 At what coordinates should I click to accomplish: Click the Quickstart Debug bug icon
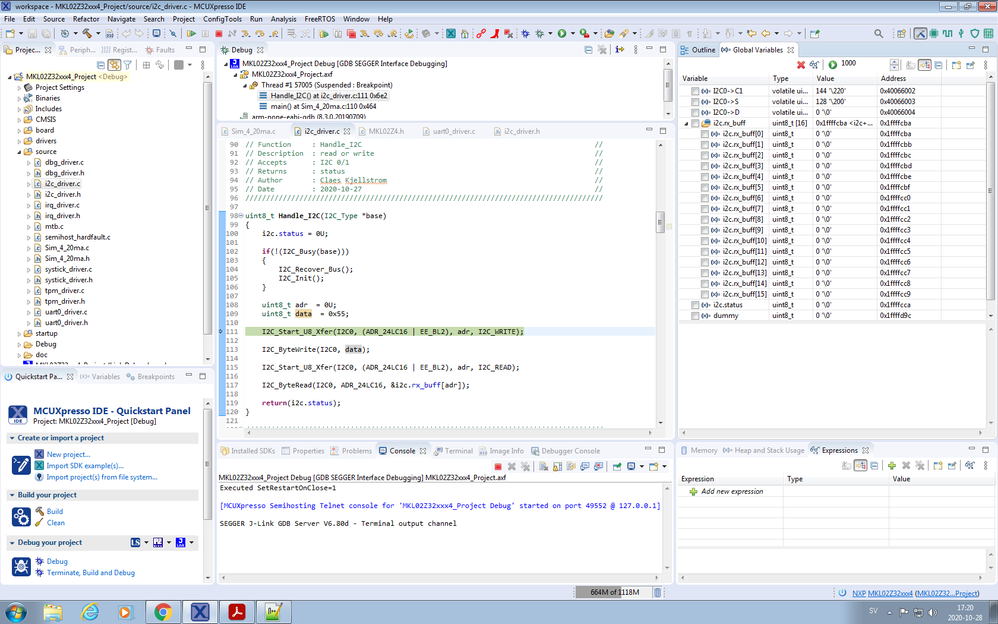(x=21, y=567)
